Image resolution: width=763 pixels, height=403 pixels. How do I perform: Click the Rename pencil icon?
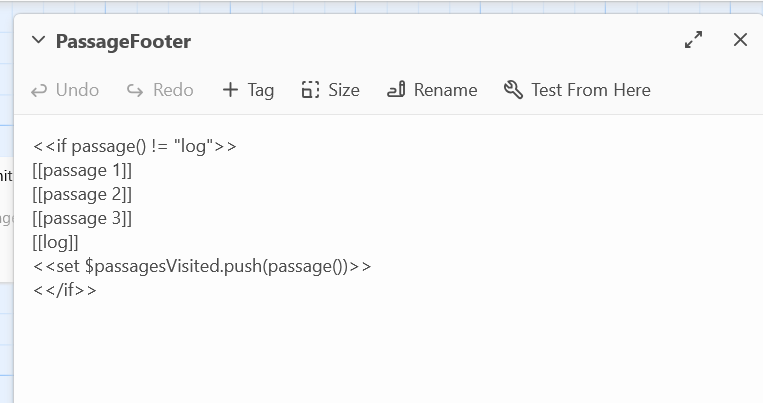[x=396, y=90]
